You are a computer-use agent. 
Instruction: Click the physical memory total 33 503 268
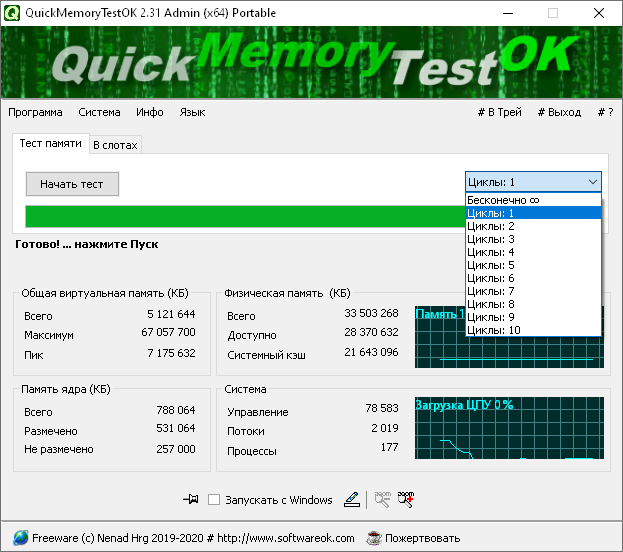click(x=371, y=313)
